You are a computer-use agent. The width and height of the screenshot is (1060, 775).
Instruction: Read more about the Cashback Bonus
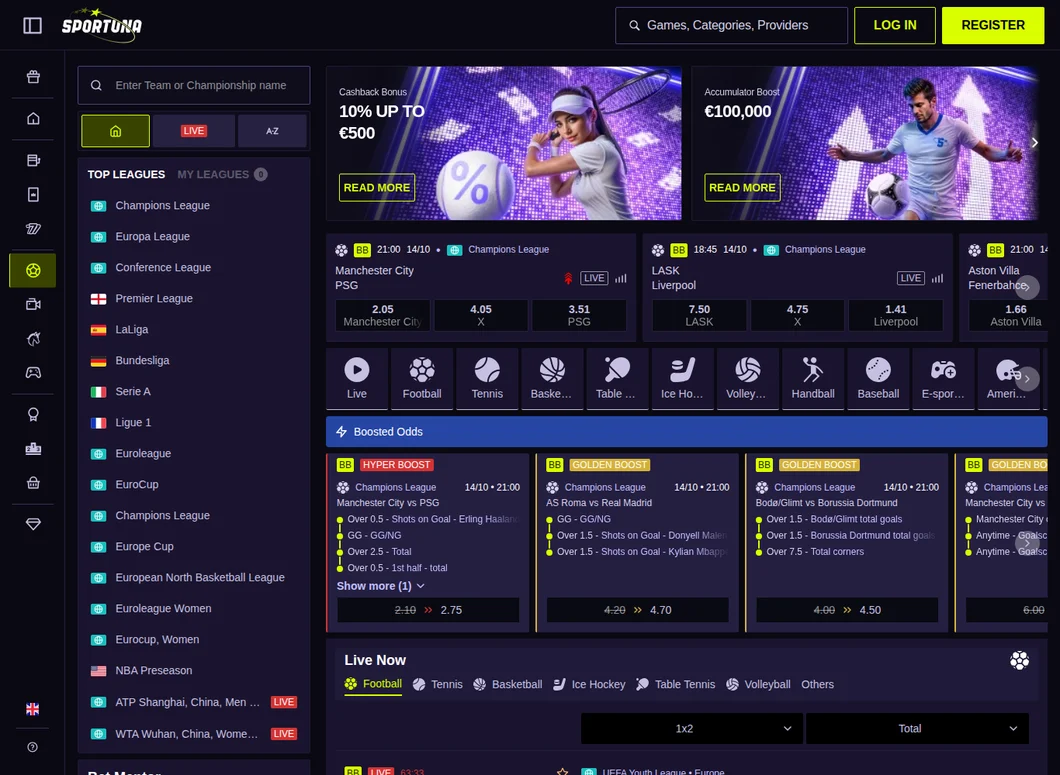pyautogui.click(x=377, y=187)
